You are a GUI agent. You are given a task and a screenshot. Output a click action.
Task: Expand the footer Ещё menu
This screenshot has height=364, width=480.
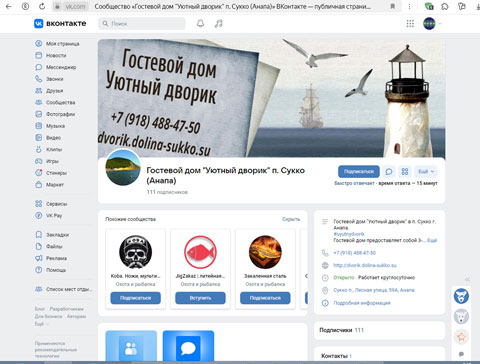[41, 324]
